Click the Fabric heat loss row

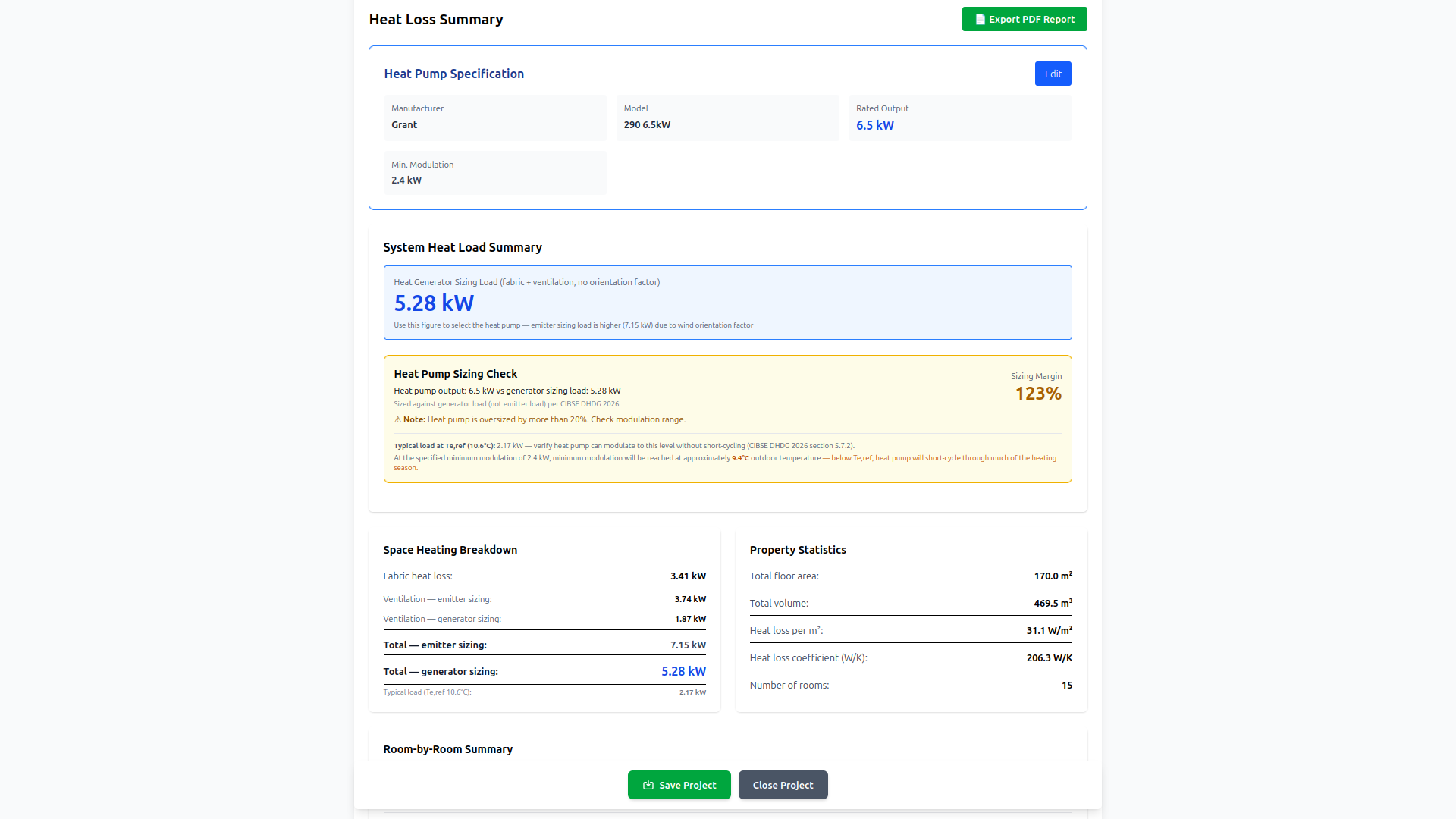point(544,576)
